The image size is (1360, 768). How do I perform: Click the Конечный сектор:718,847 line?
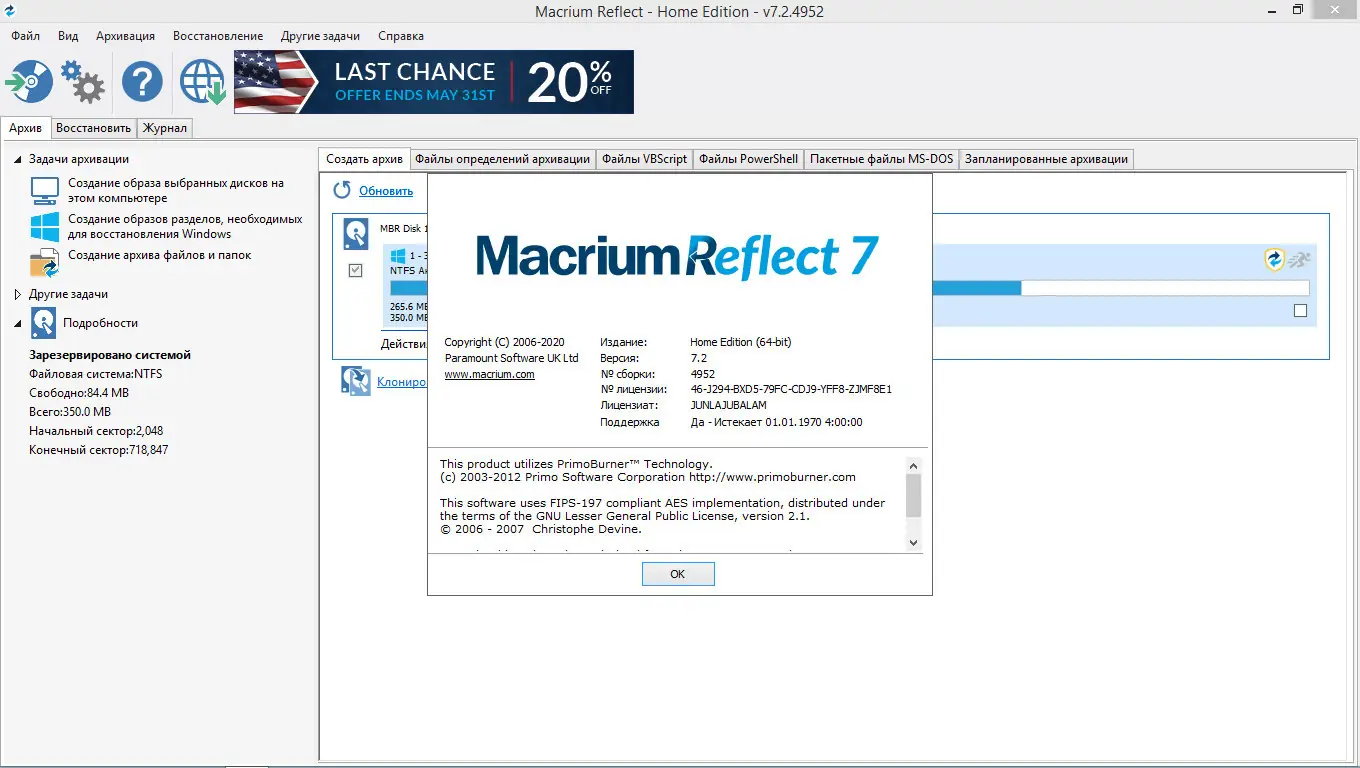(x=98, y=450)
